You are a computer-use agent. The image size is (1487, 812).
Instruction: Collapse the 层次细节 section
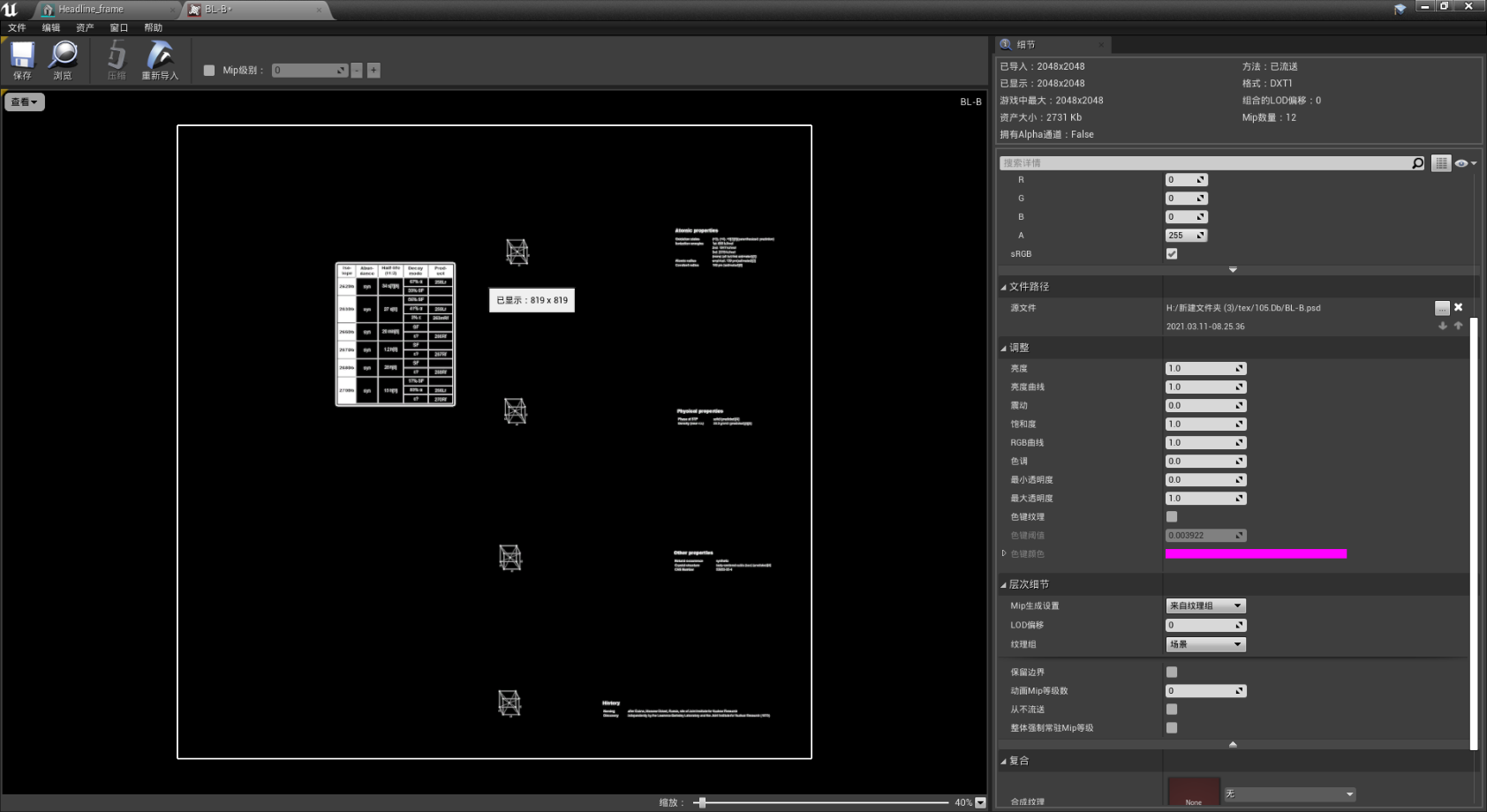click(x=1004, y=585)
